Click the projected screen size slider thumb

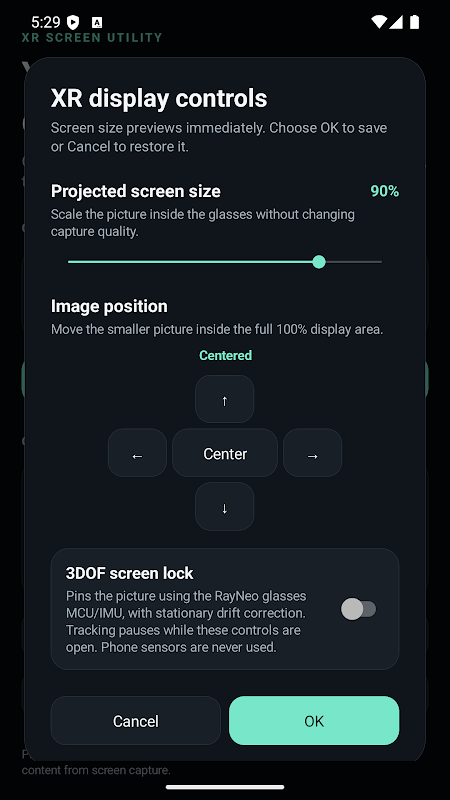pyautogui.click(x=319, y=262)
